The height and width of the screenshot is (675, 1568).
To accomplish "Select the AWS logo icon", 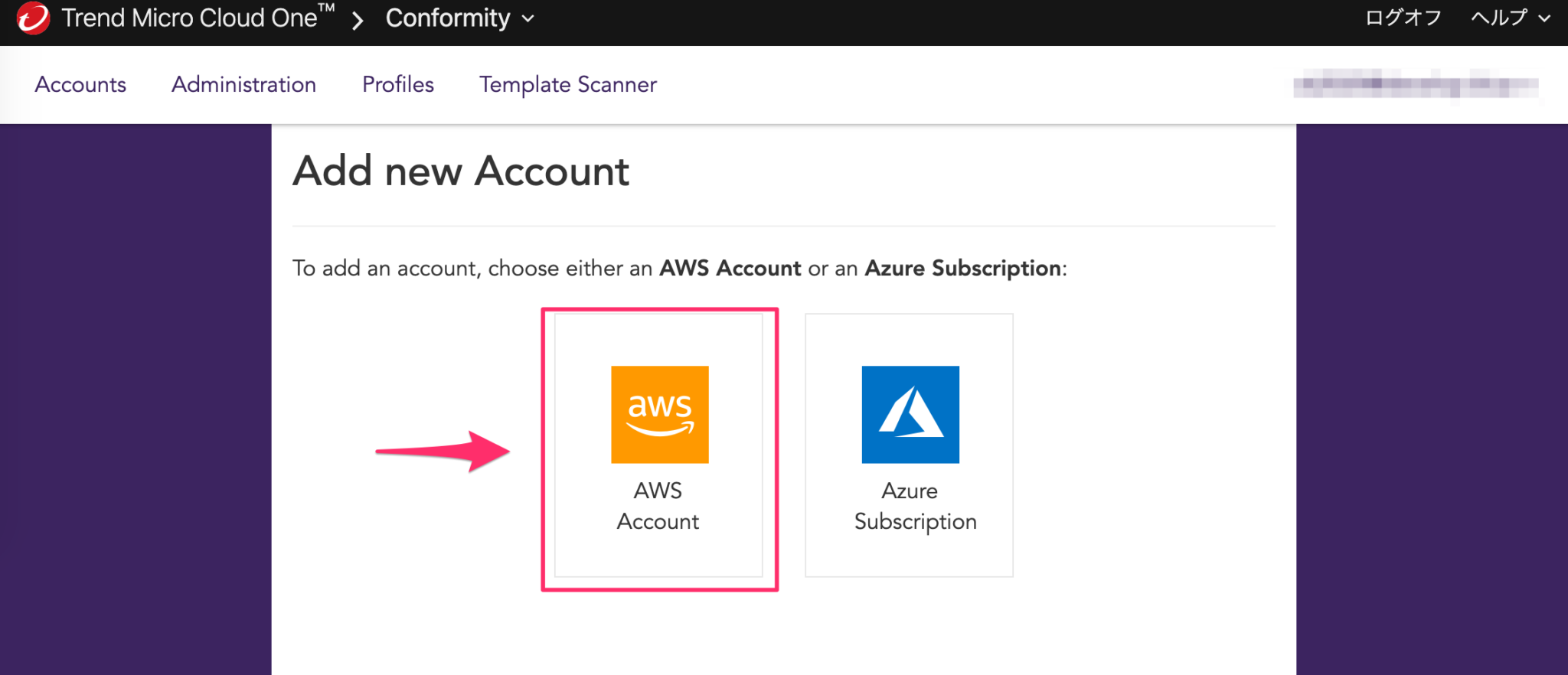I will point(658,414).
